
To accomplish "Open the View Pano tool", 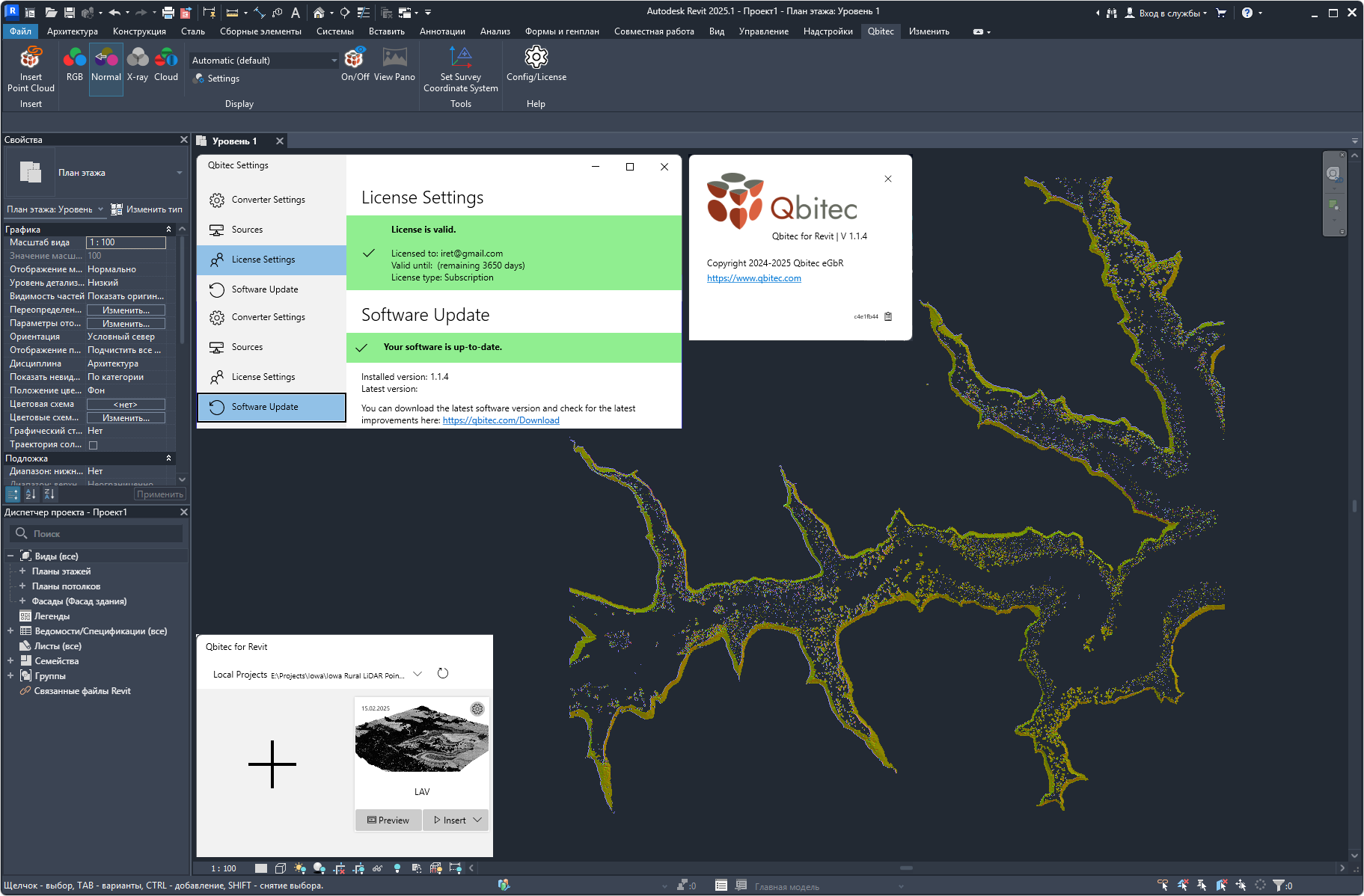I will (x=394, y=67).
